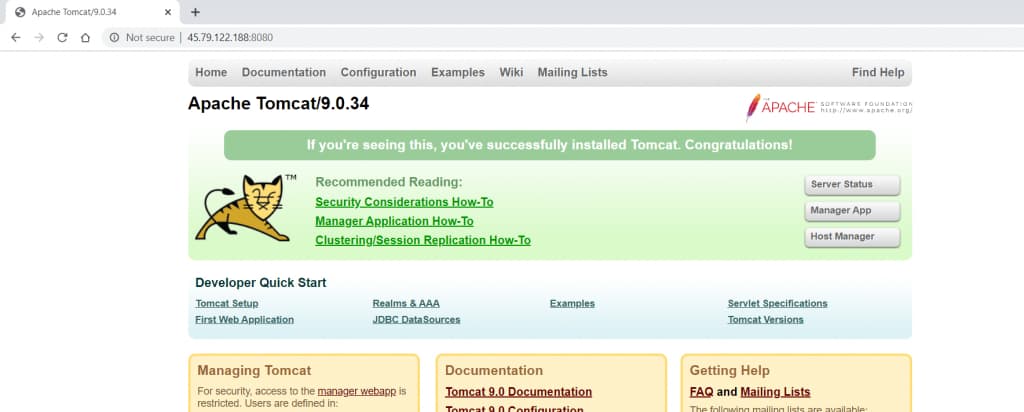Click Find Help in the navigation bar

(878, 72)
